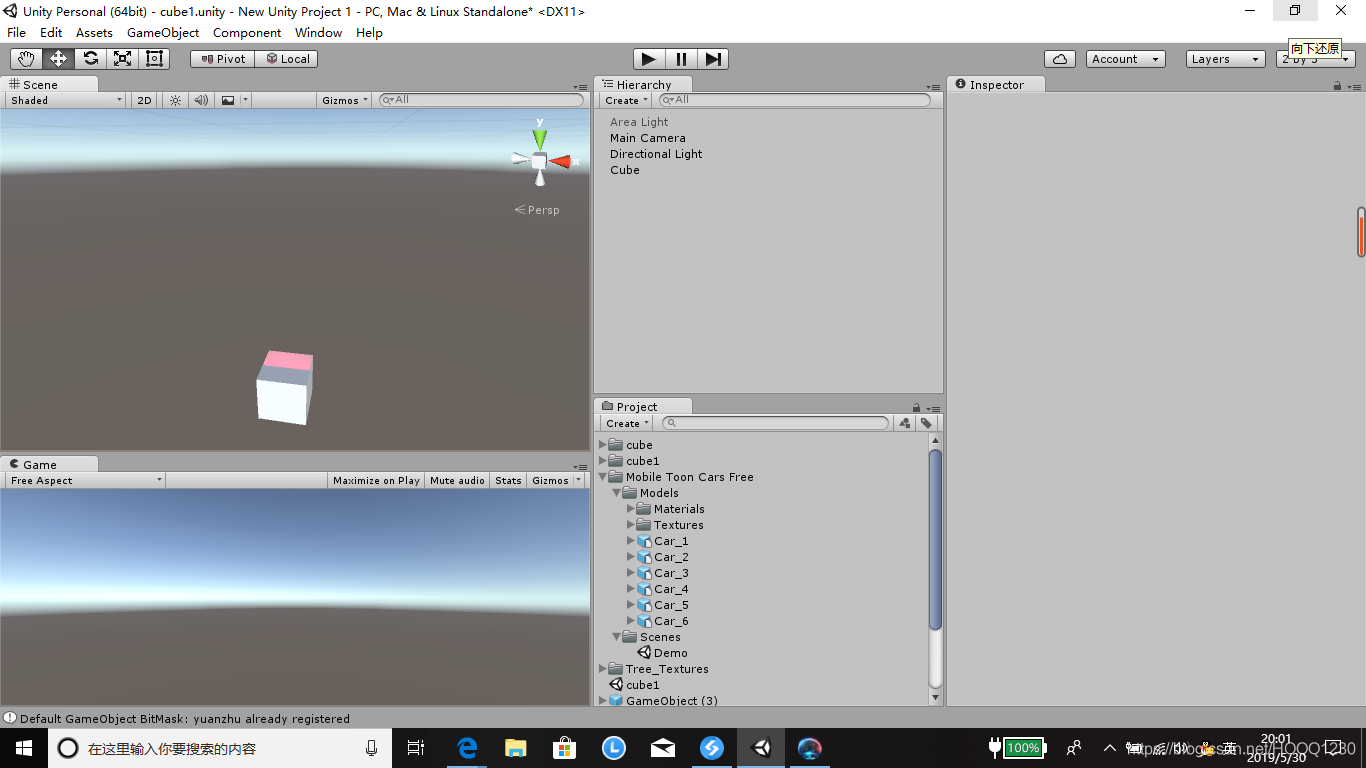Open the File menu
This screenshot has height=768, width=1366.
click(x=17, y=33)
